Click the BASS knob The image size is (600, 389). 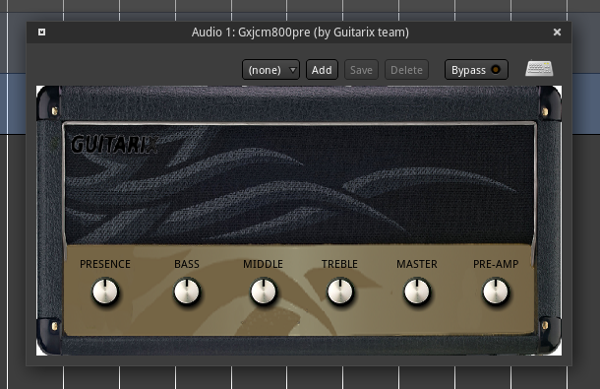coord(187,291)
